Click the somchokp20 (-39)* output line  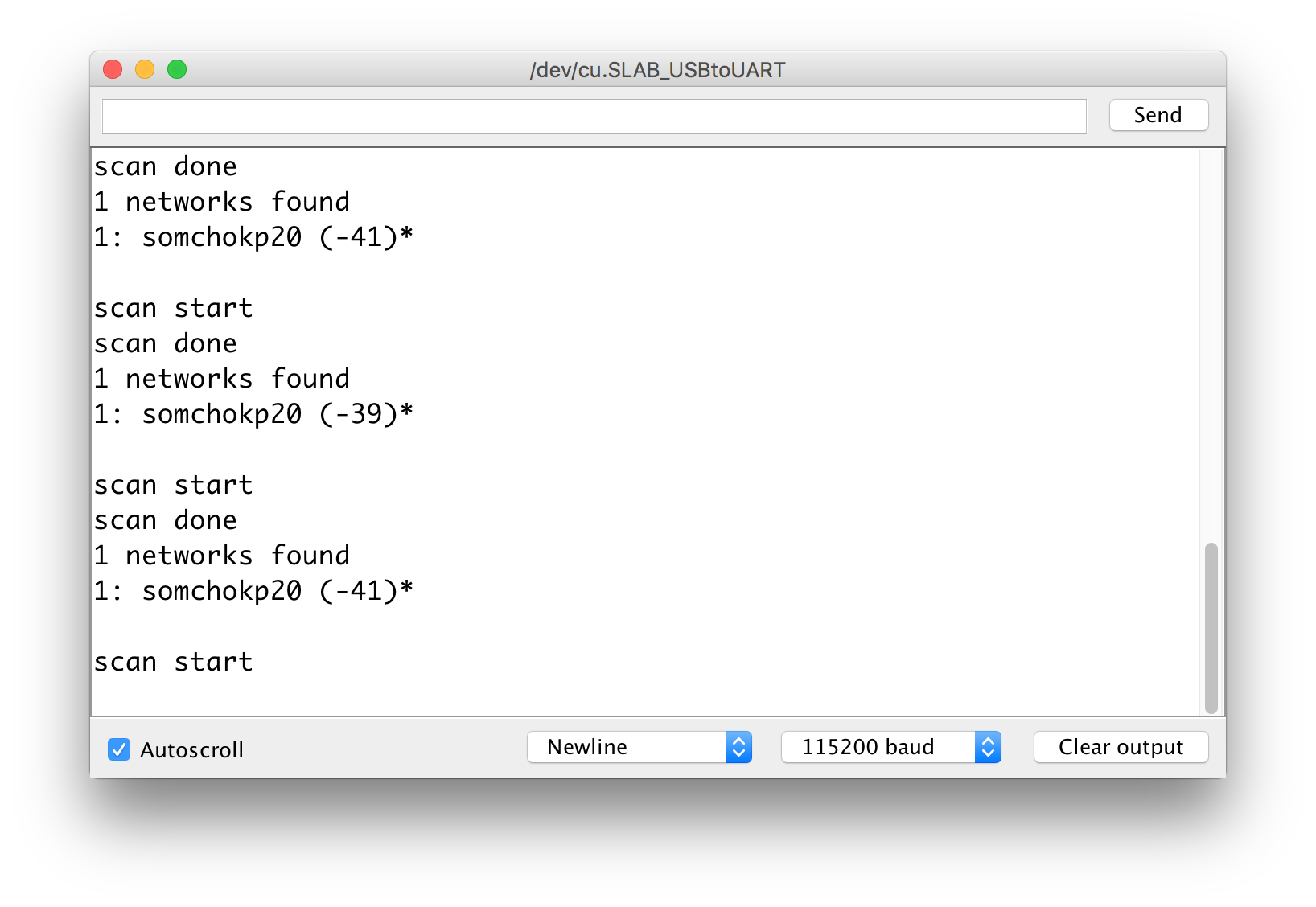pyautogui.click(x=253, y=414)
